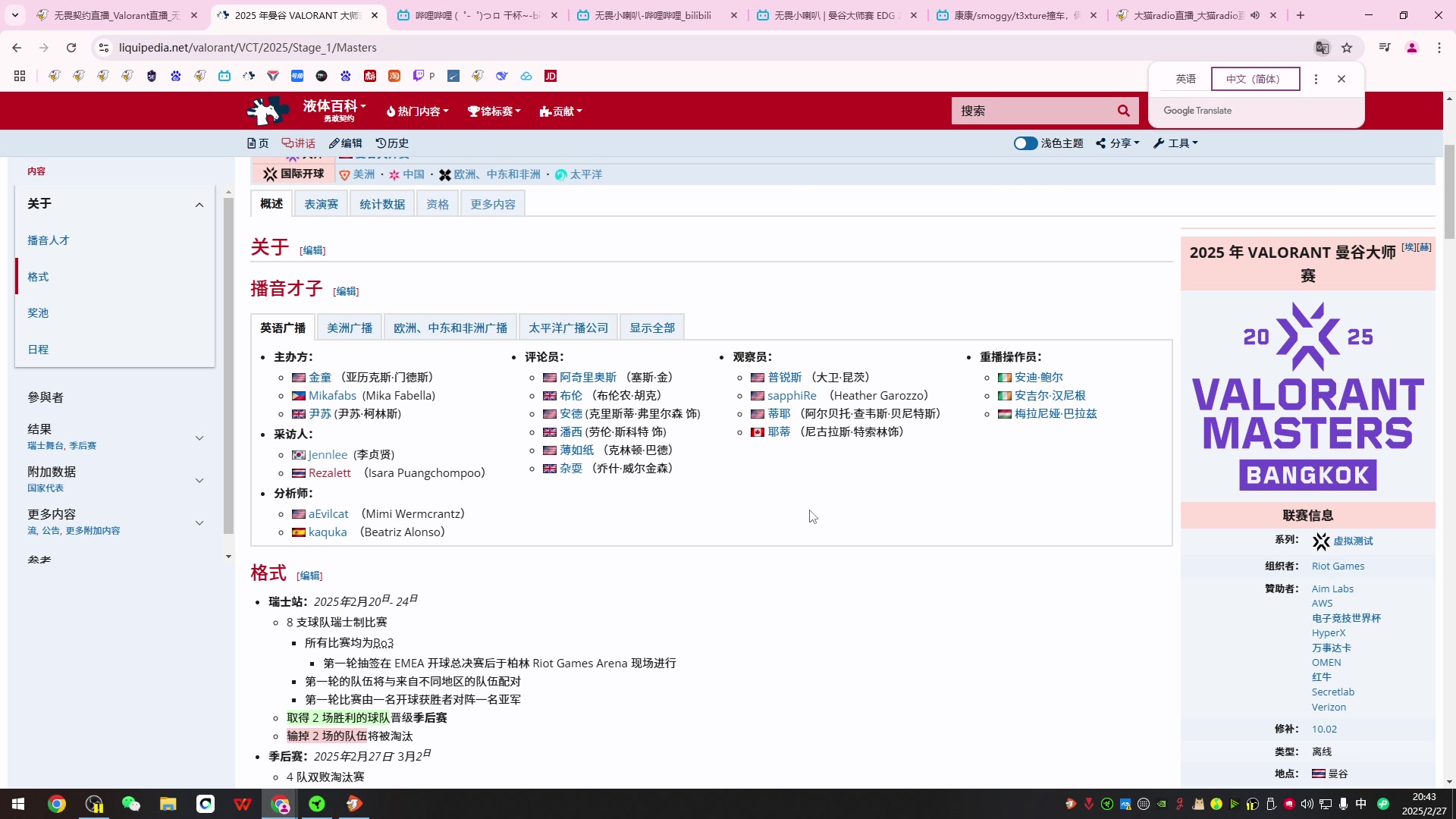Image resolution: width=1456 pixels, height=819 pixels.
Task: Collapse the 关于 sidebar section
Action: point(199,204)
